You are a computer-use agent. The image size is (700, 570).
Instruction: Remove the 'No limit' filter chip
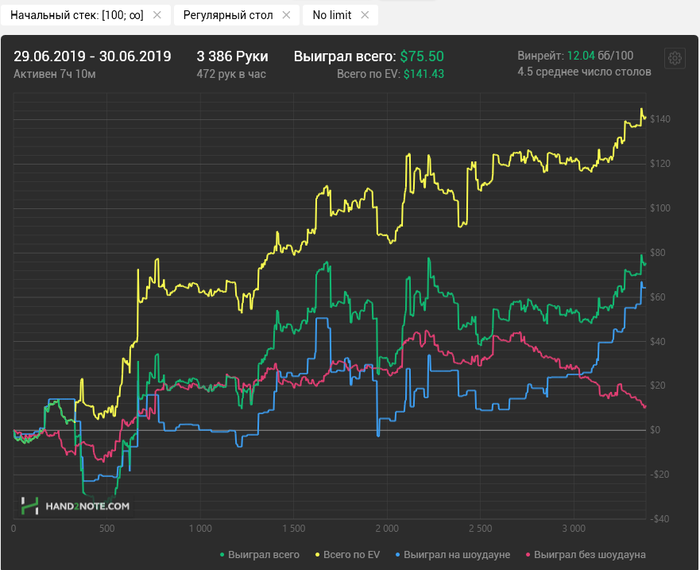click(x=365, y=15)
